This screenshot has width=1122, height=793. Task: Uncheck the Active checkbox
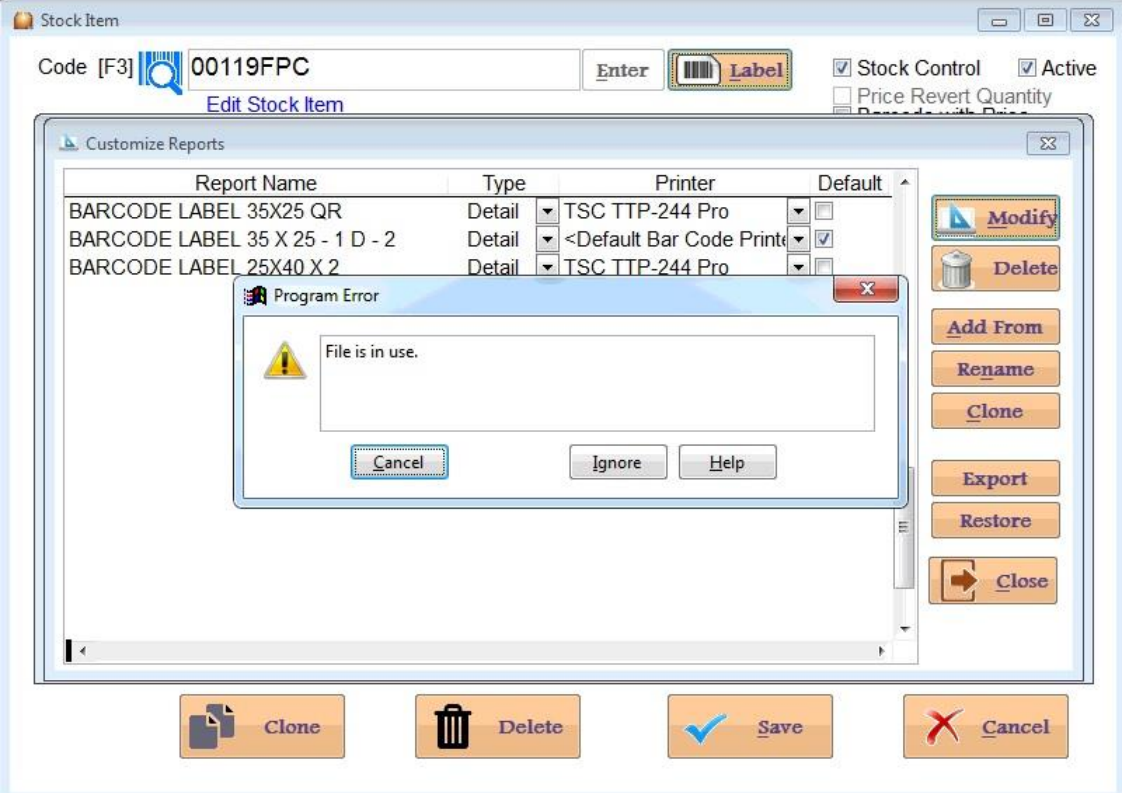click(1027, 69)
